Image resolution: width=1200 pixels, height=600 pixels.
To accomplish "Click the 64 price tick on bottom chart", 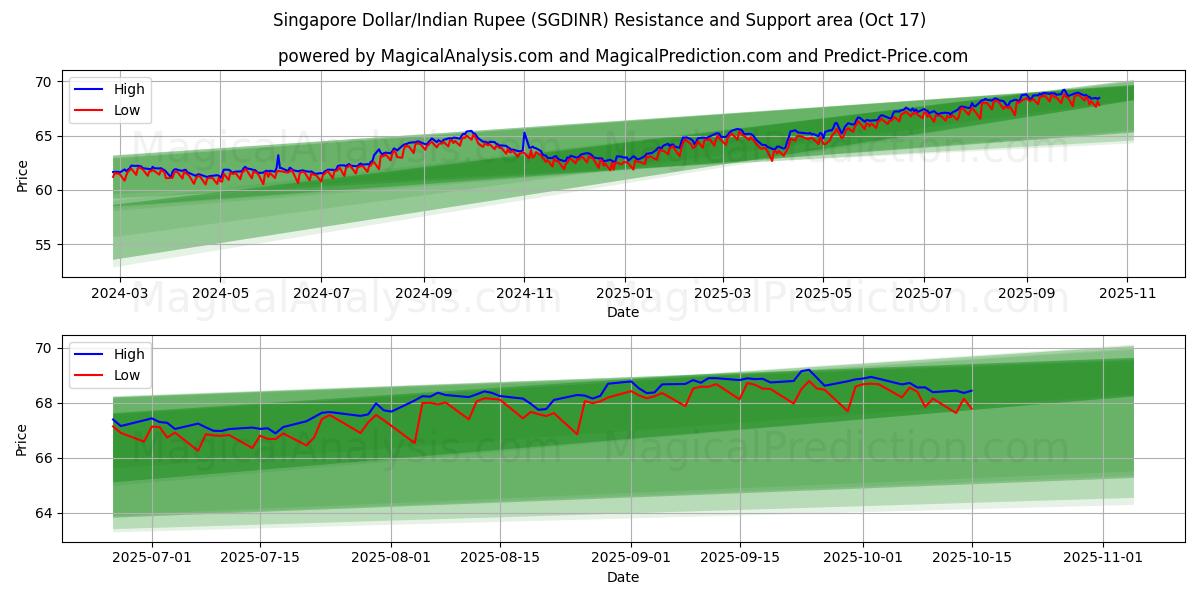I will point(45,513).
